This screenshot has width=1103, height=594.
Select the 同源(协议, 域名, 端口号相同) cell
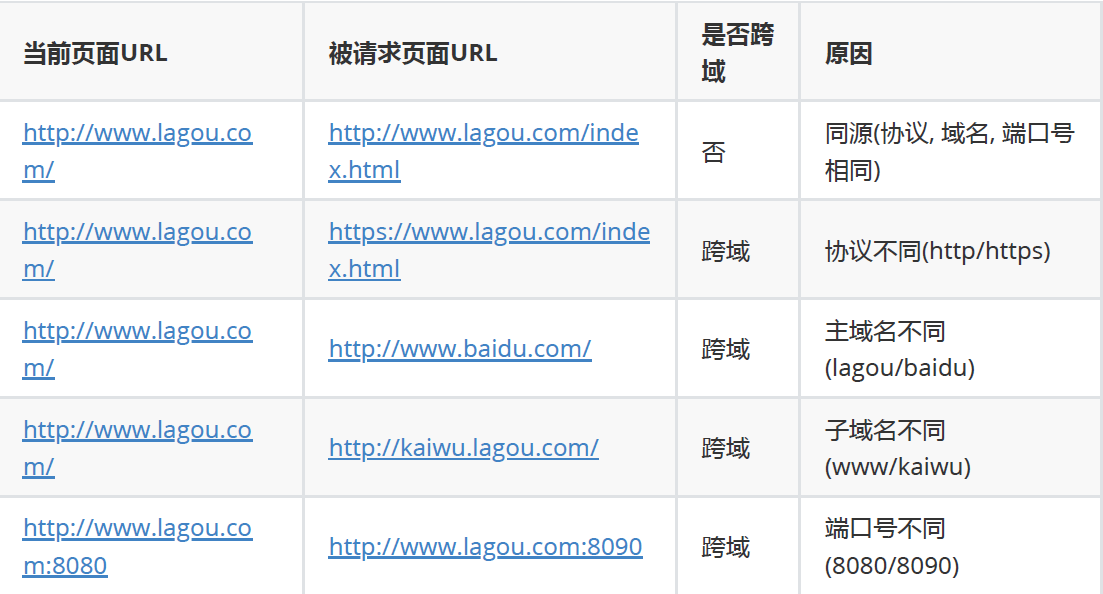pos(950,151)
